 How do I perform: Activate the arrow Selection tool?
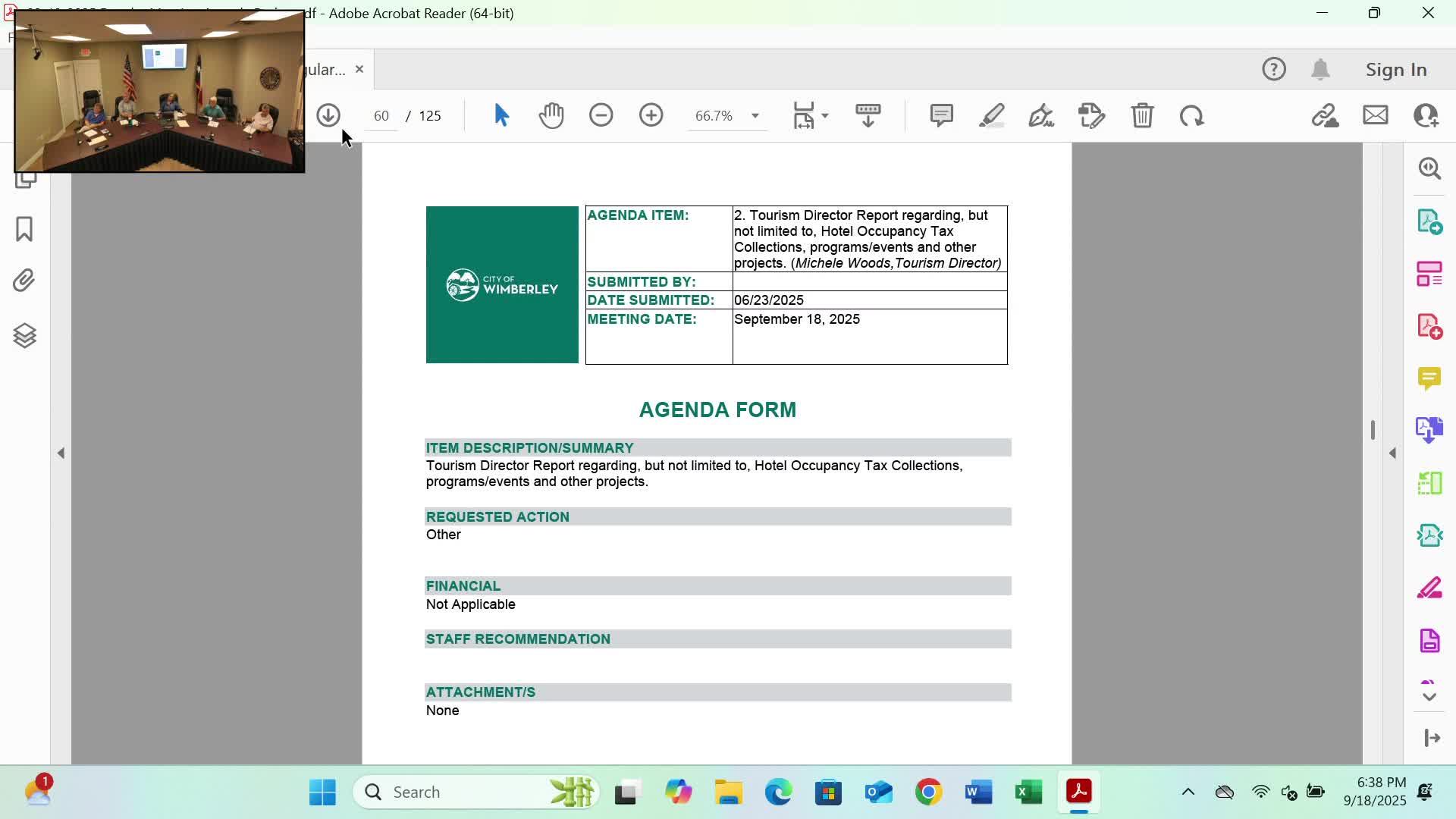(x=501, y=115)
